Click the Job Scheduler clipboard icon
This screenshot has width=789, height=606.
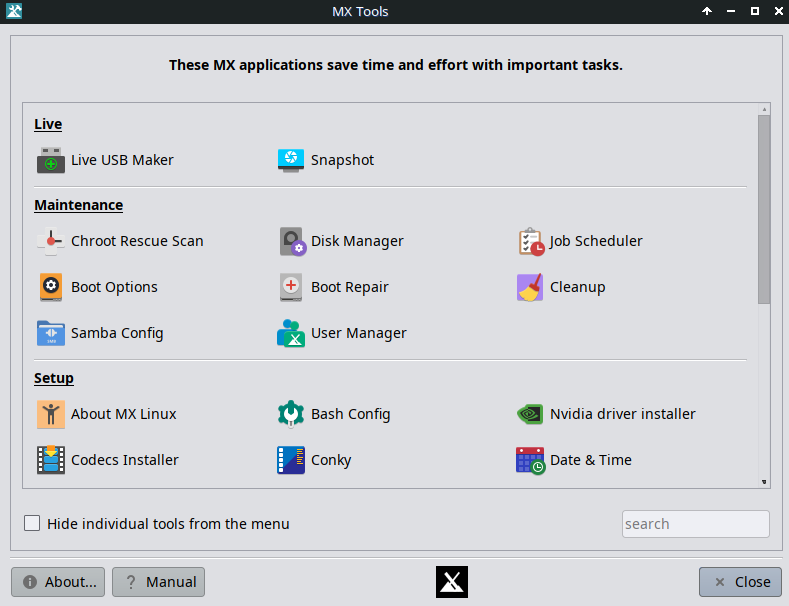(x=531, y=242)
